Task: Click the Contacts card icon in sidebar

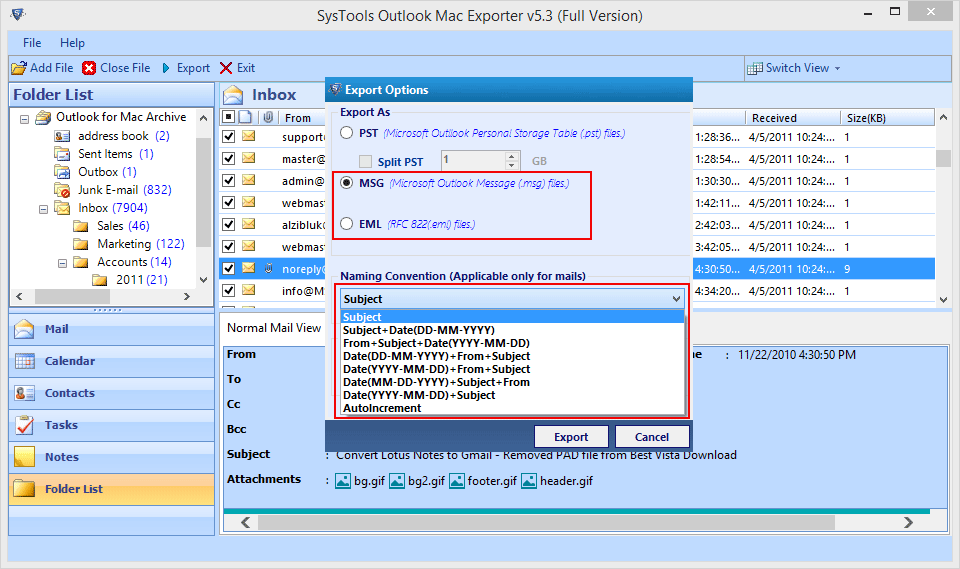Action: (24, 393)
